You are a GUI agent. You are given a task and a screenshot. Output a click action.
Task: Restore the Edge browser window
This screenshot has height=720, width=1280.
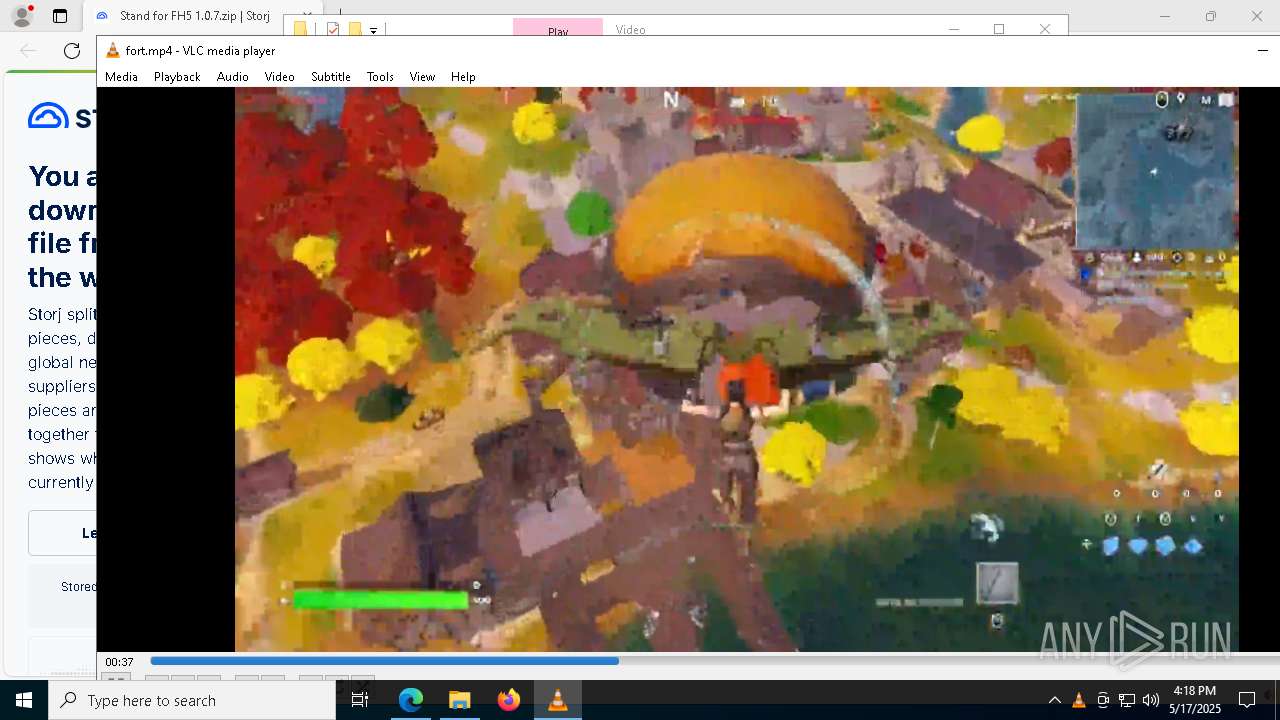(x=1211, y=16)
